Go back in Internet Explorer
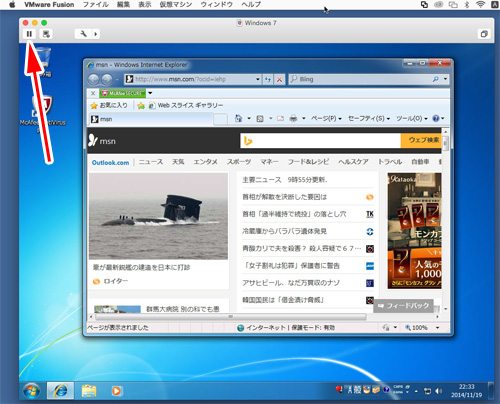Screen dimensions: 500x404 pyautogui.click(x=94, y=79)
